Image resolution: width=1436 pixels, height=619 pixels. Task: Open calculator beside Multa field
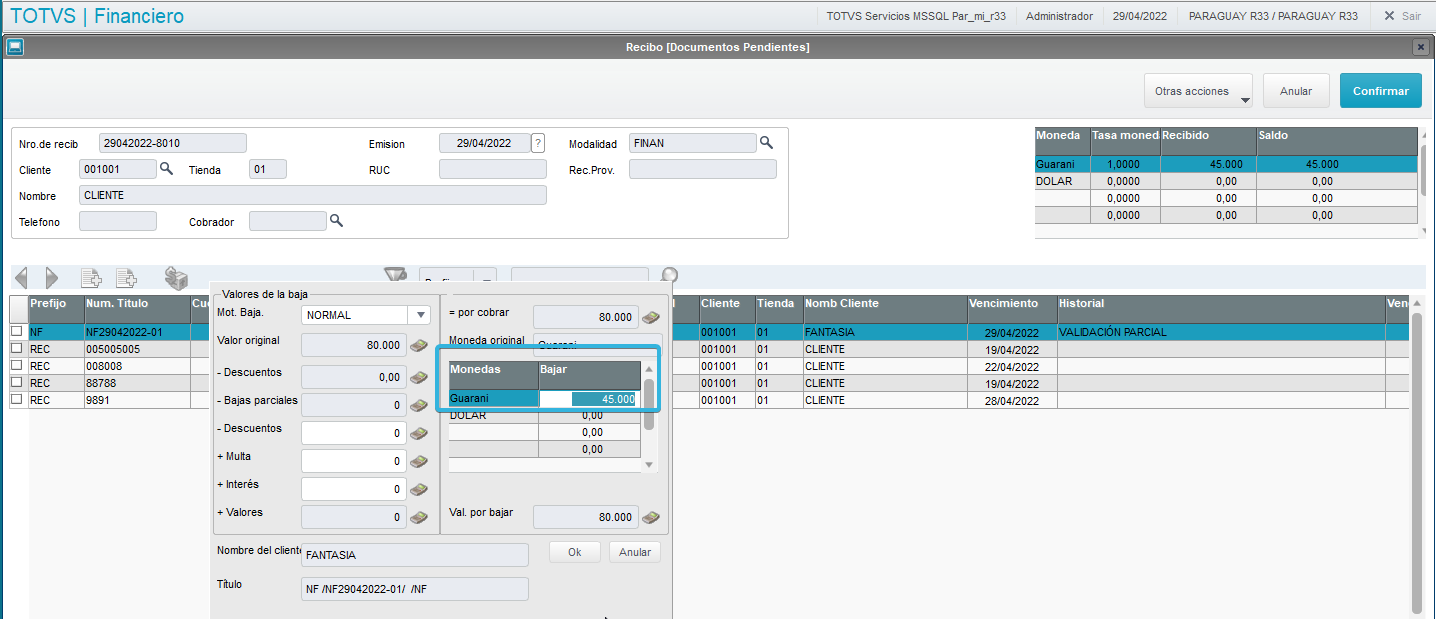click(x=419, y=462)
